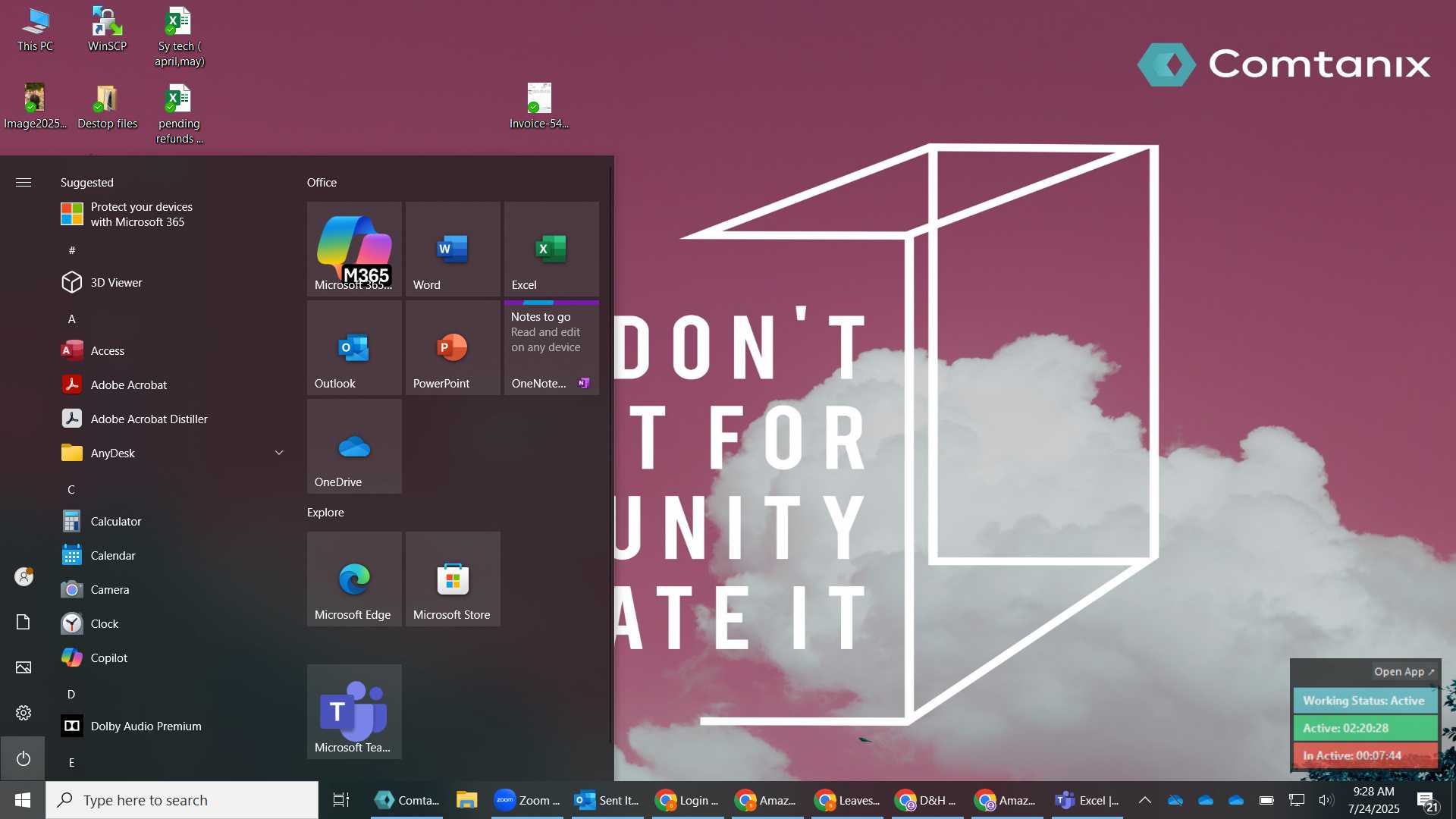Switch to the Chrome Login window
The height and width of the screenshot is (819, 1456).
tap(688, 800)
